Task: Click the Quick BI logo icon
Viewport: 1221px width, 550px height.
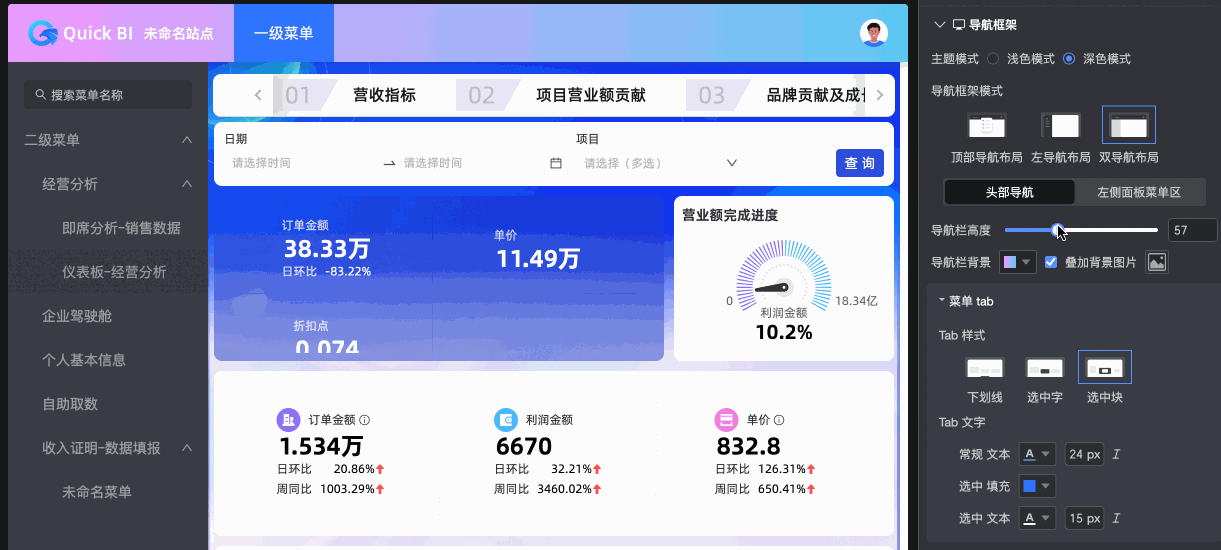Action: tap(43, 33)
